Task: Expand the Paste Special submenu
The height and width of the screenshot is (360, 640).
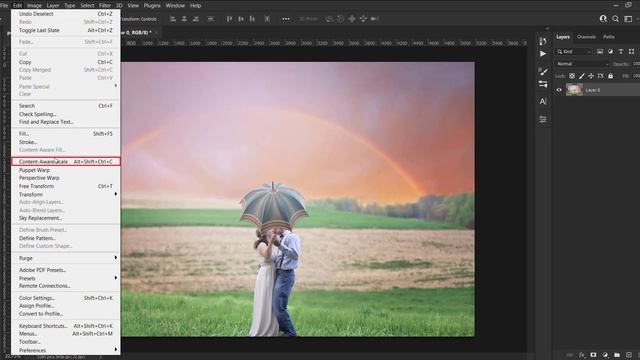Action: tap(65, 87)
